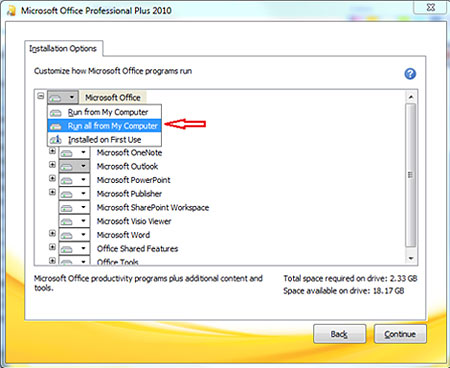The width and height of the screenshot is (450, 368).
Task: Select Office Tools in the tree
Action: point(118,262)
